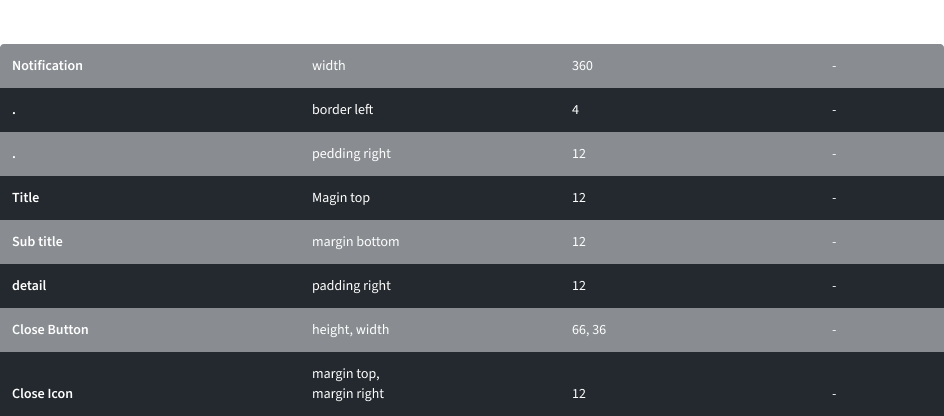Screen dimensions: 944x416
Task: Select the Close Button element cell
Action: (50, 330)
